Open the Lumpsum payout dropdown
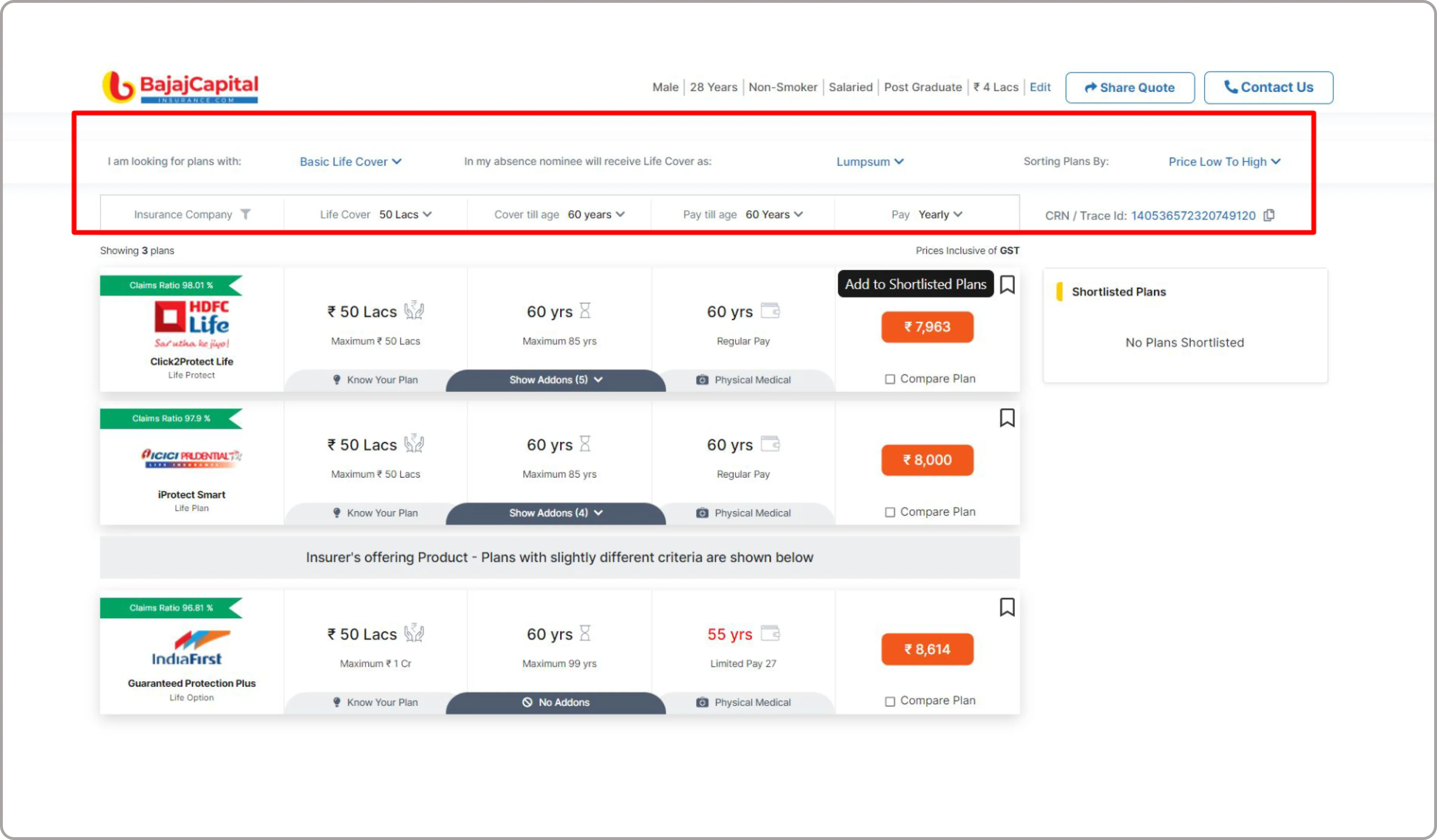Viewport: 1437px width, 840px height. (x=870, y=162)
